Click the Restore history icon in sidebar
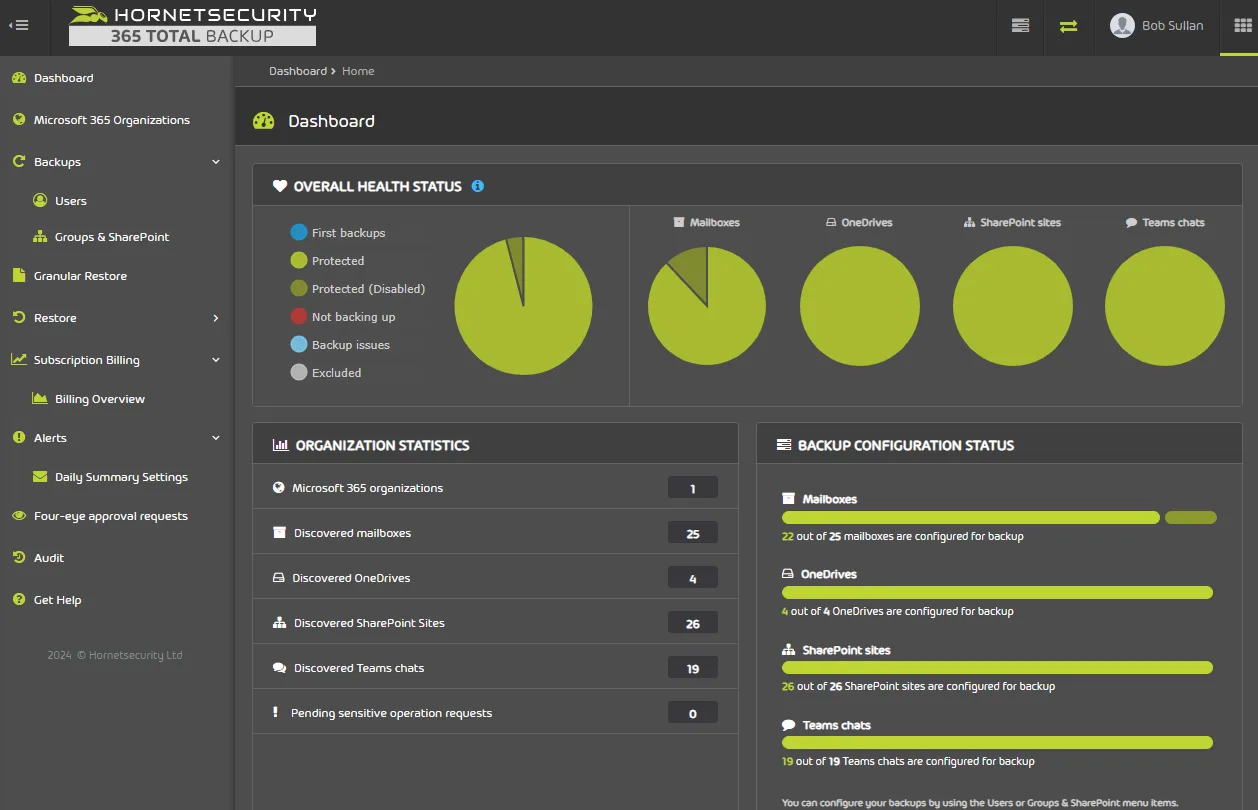Viewport: 1258px width, 810px height. point(18,318)
